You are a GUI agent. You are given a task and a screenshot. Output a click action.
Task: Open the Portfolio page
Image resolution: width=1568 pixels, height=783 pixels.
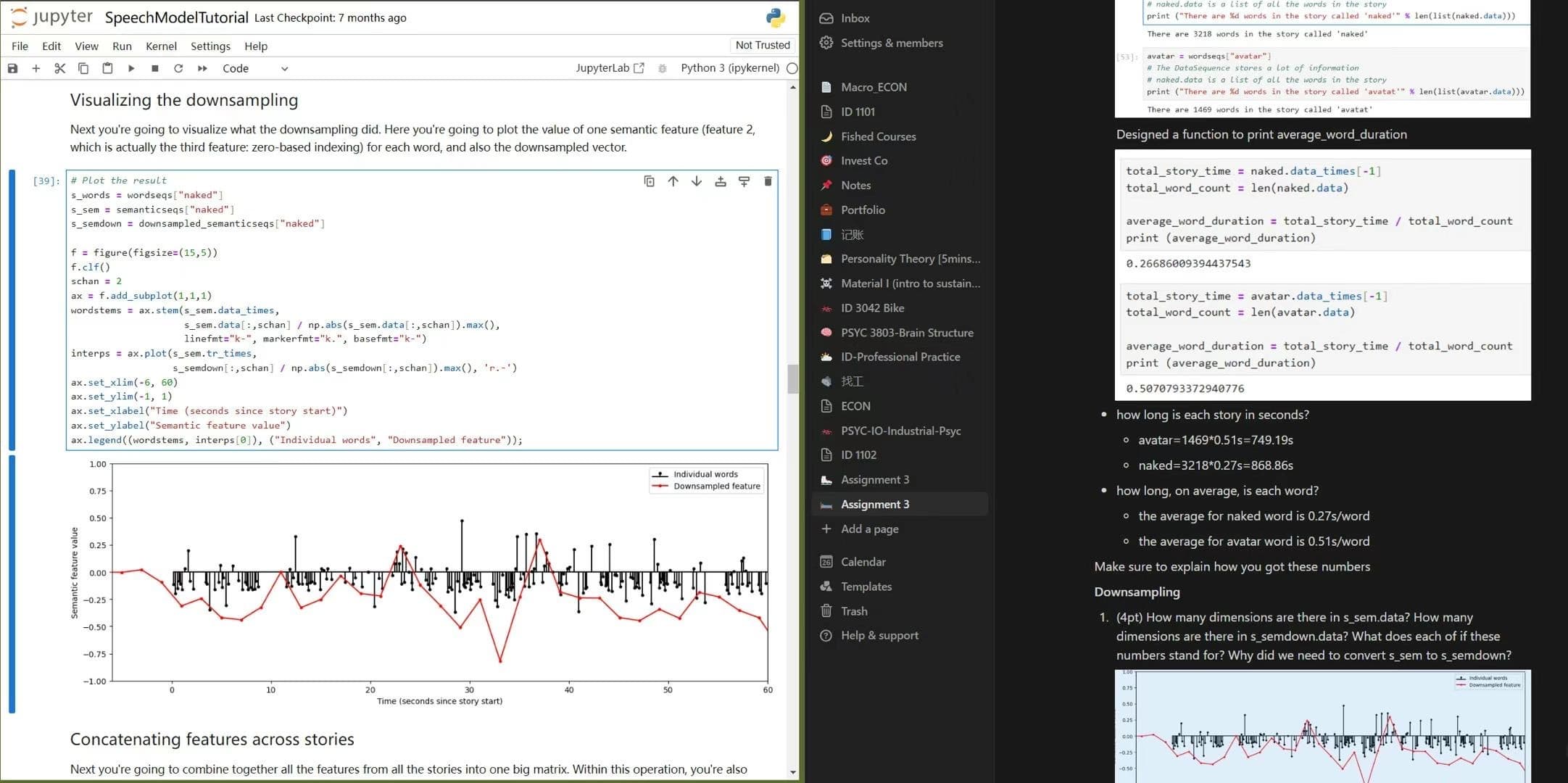click(863, 210)
